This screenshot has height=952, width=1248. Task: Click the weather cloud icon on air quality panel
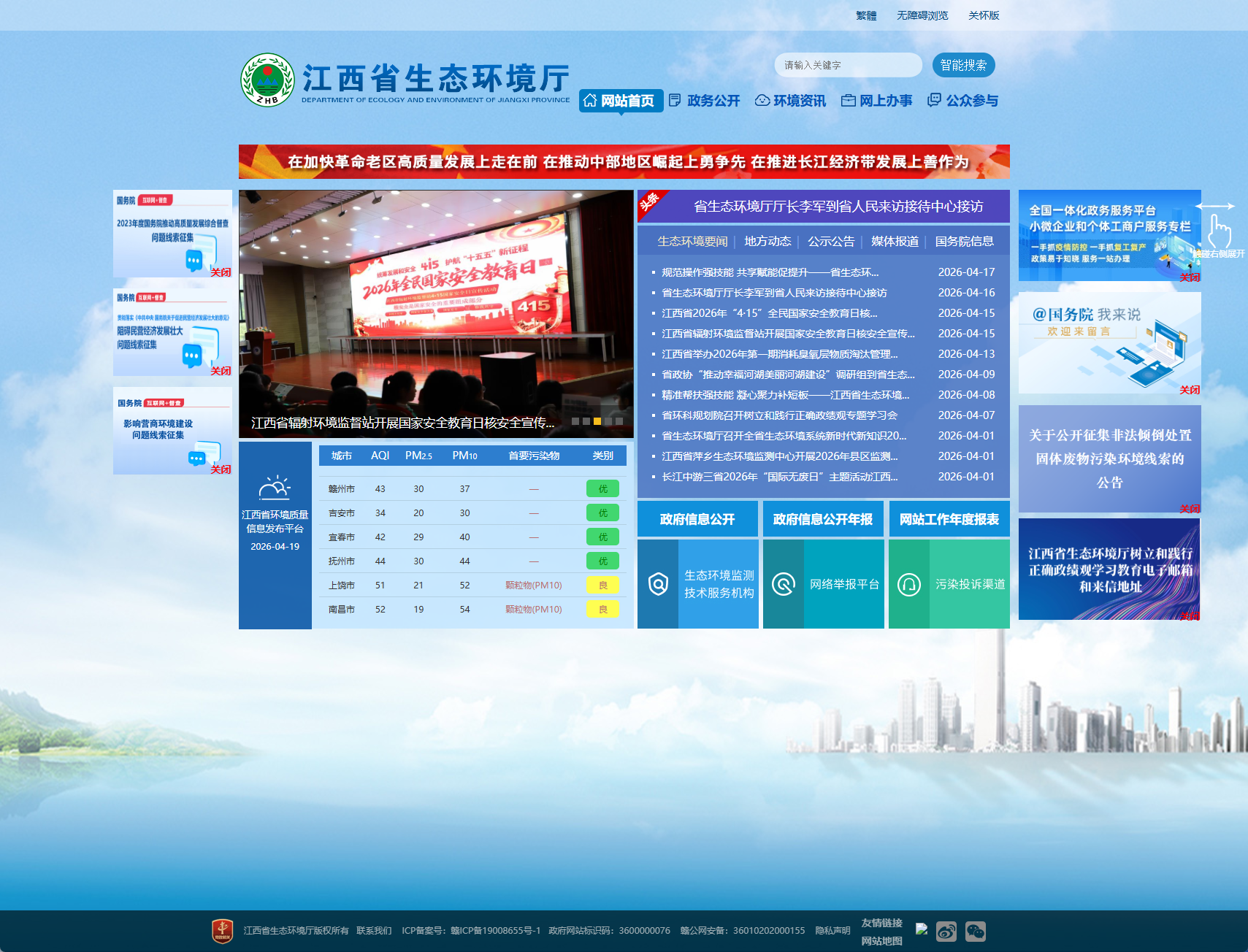(275, 488)
